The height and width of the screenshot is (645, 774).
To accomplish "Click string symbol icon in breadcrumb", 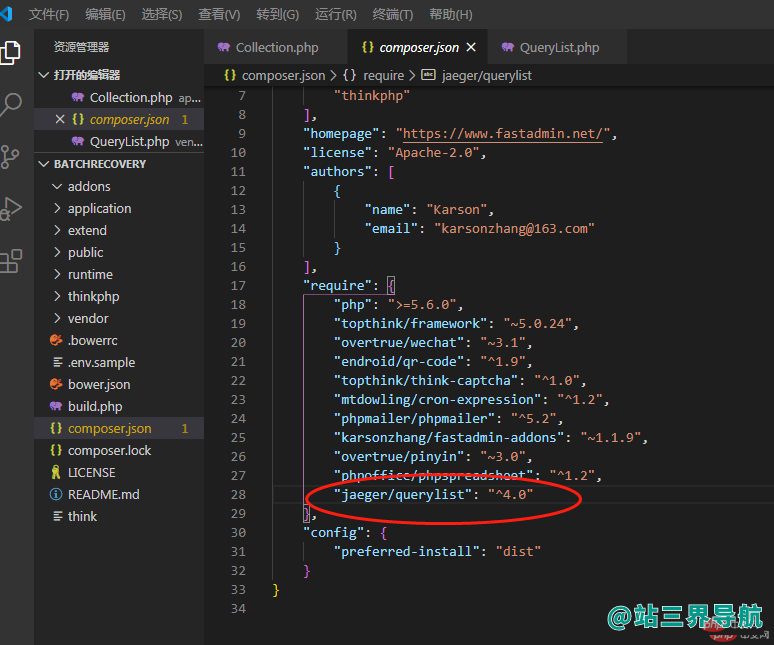I will coord(428,75).
